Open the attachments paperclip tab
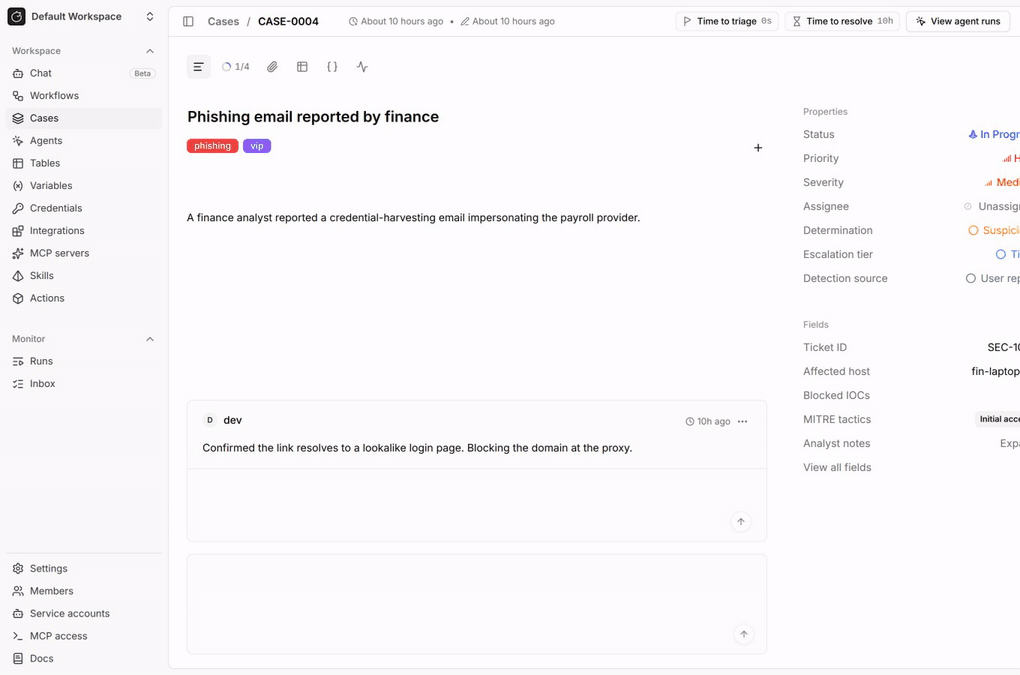This screenshot has height=675, width=1020. click(272, 67)
